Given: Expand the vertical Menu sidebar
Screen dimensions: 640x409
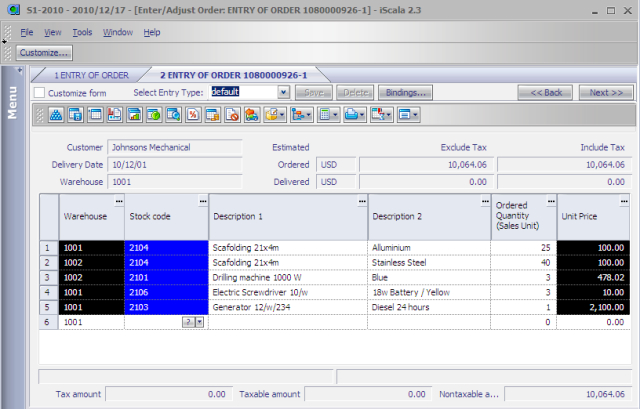Looking at the screenshot, I should point(13,103).
